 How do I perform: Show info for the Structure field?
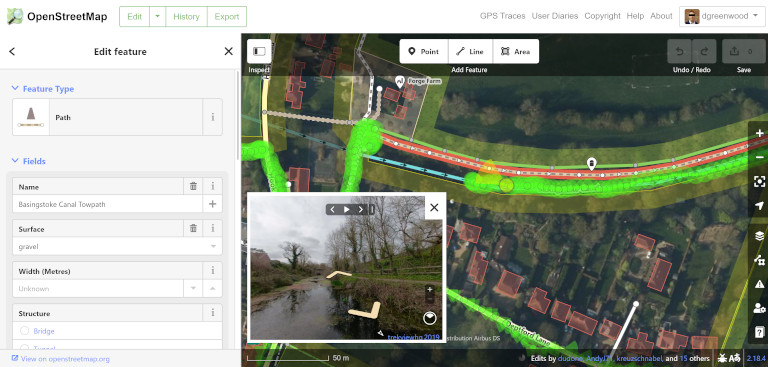pyautogui.click(x=213, y=313)
